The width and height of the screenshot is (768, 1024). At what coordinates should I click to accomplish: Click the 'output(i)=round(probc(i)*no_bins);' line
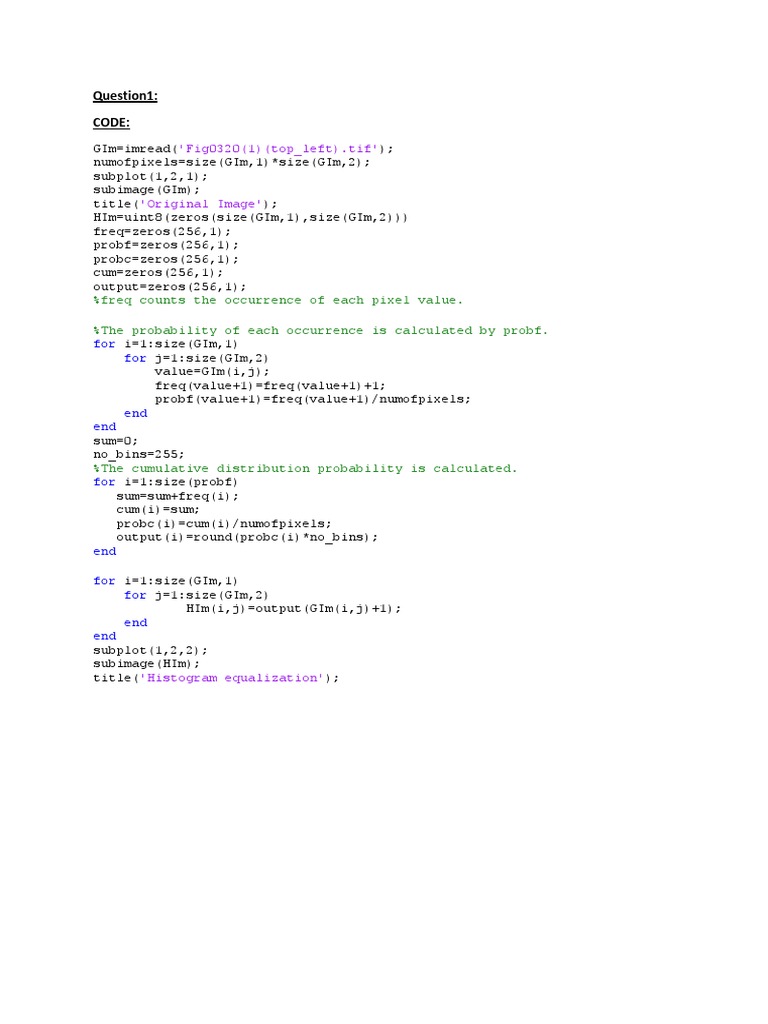247,537
